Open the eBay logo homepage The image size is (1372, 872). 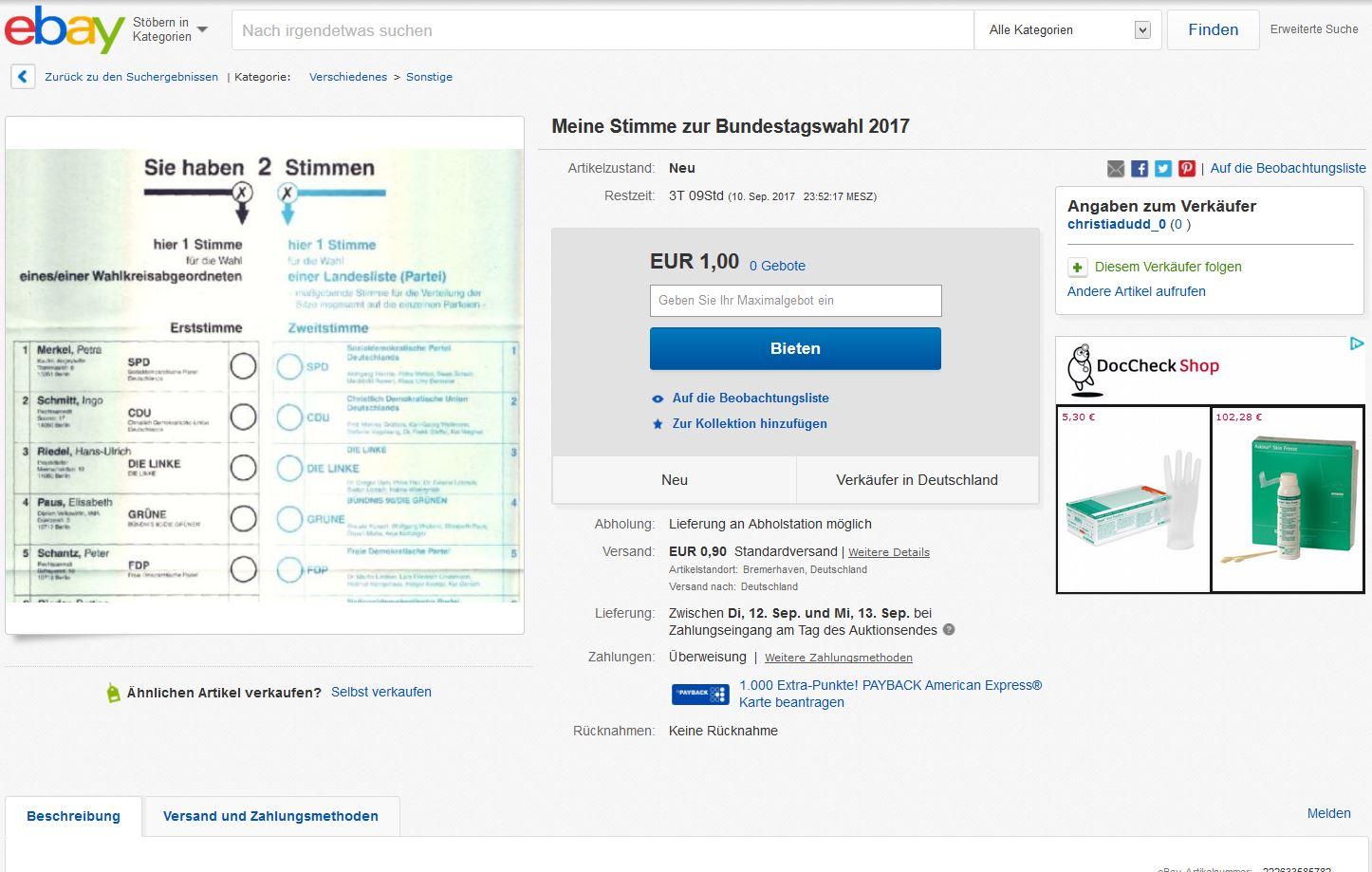pyautogui.click(x=65, y=29)
